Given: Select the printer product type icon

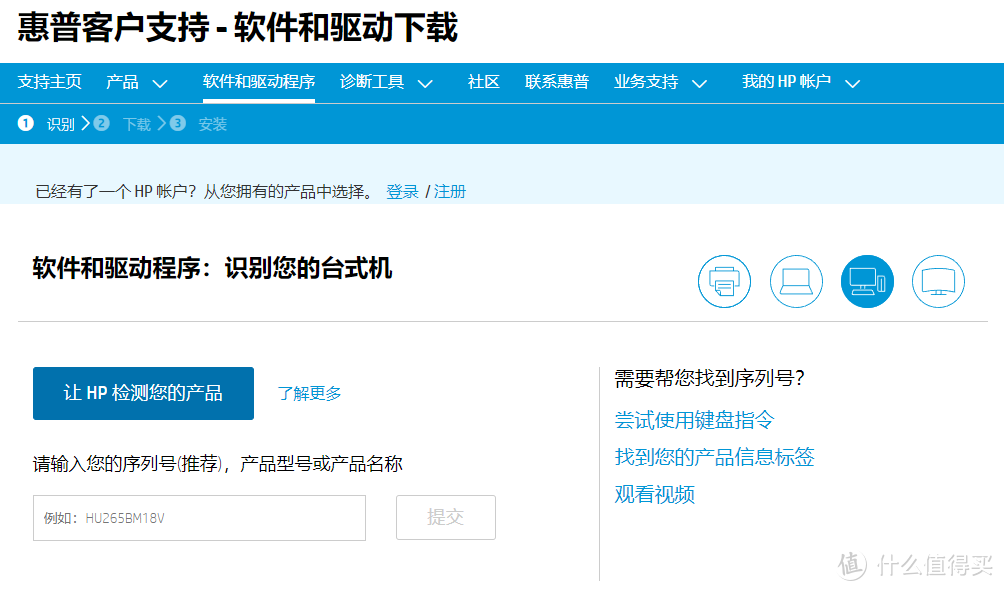Looking at the screenshot, I should pyautogui.click(x=724, y=282).
